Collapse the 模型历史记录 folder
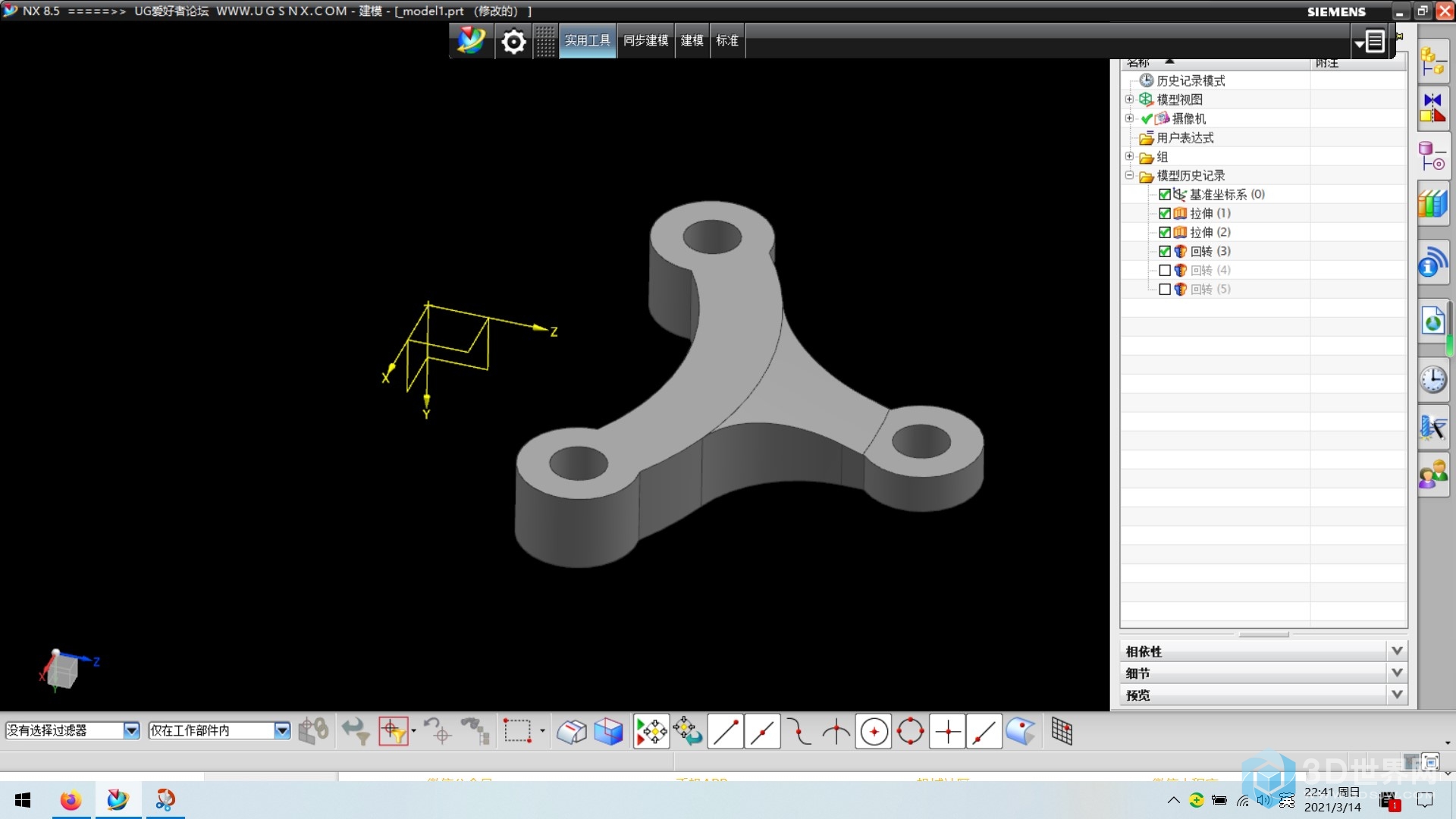The height and width of the screenshot is (819, 1456). [x=1129, y=175]
